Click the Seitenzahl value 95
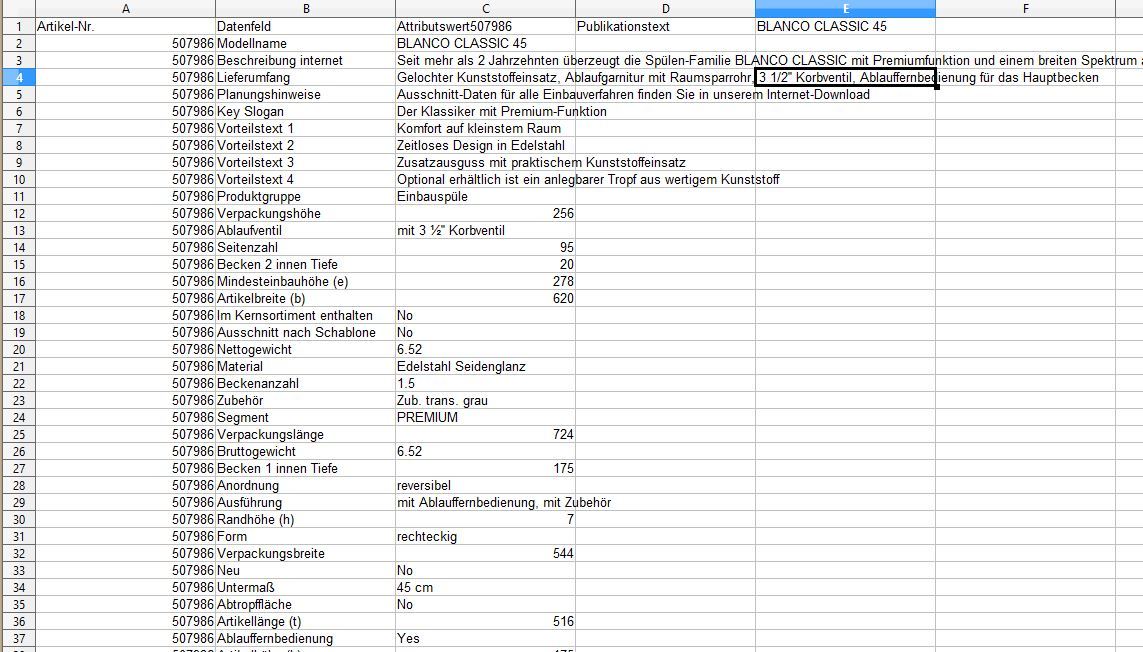 [485, 248]
